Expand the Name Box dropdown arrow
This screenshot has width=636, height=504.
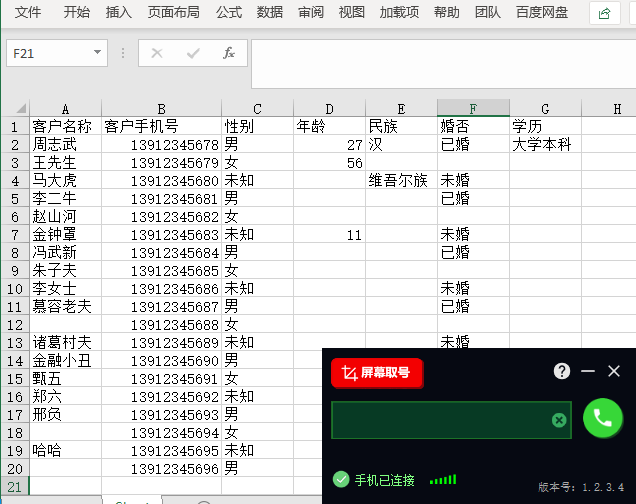(x=97, y=53)
